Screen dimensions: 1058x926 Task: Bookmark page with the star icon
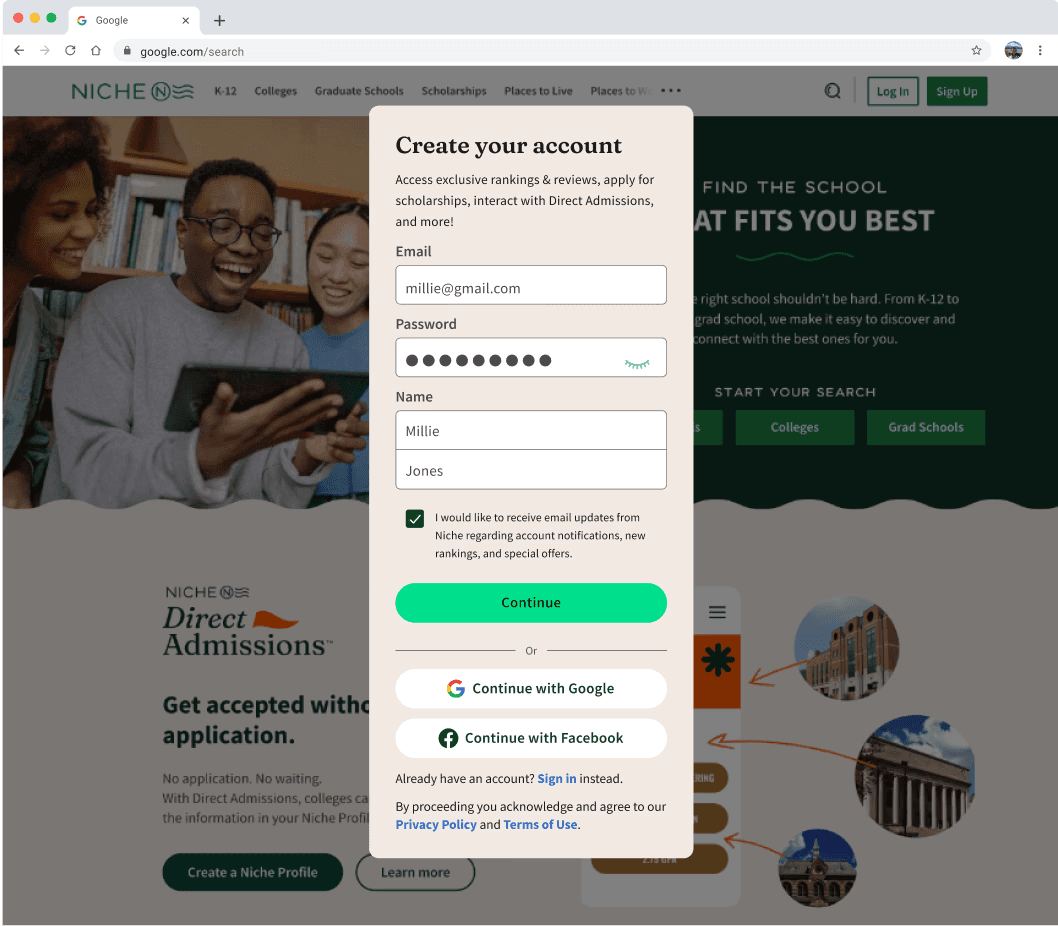click(976, 51)
